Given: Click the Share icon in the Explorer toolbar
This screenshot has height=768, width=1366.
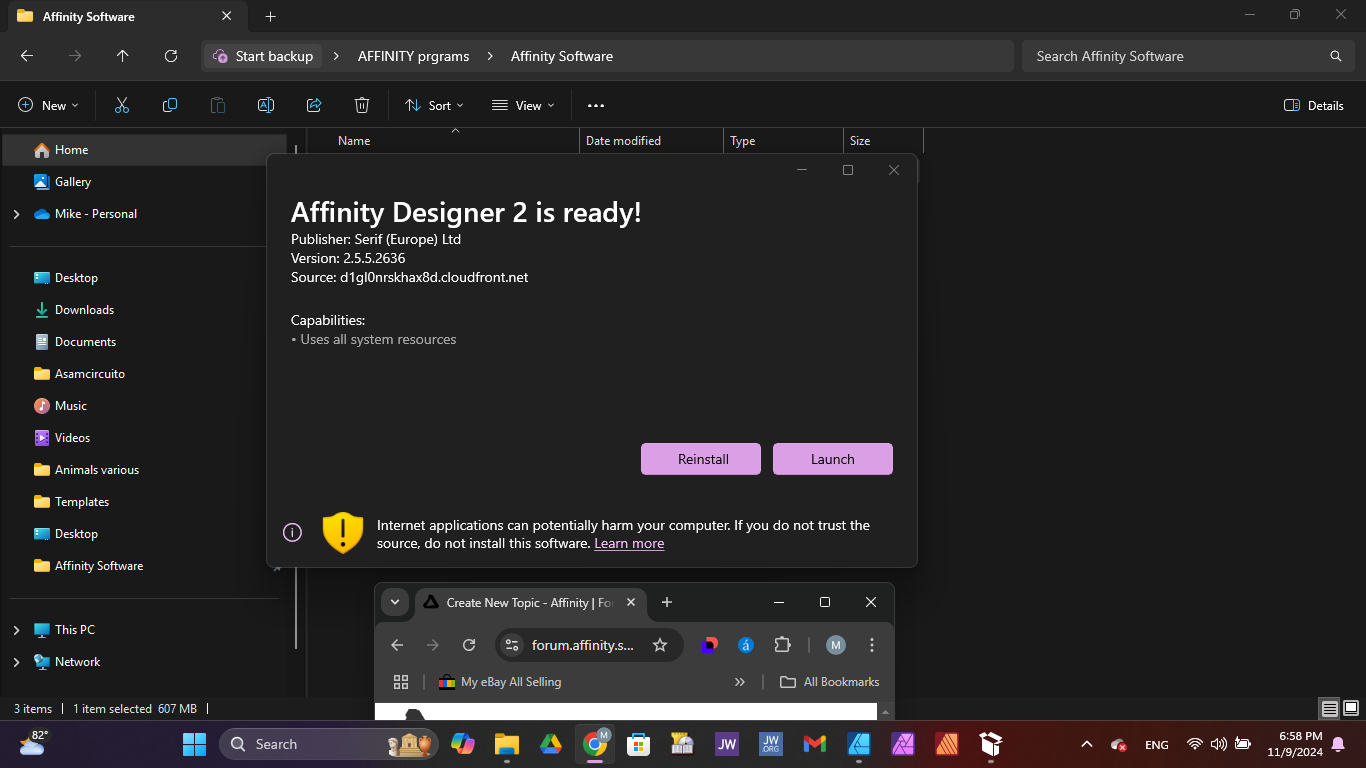Looking at the screenshot, I should 314,105.
